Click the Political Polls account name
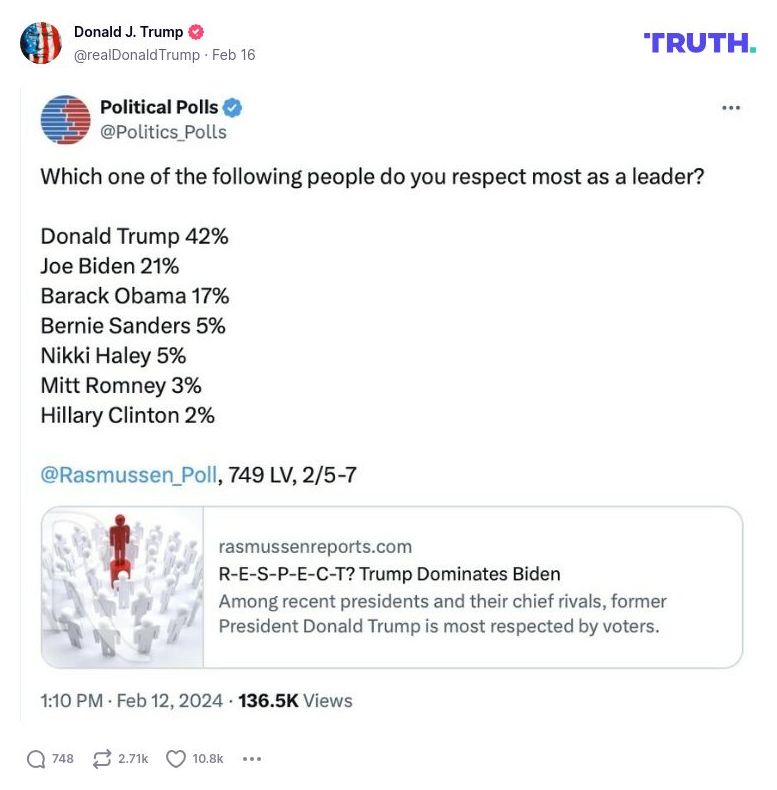 159,108
